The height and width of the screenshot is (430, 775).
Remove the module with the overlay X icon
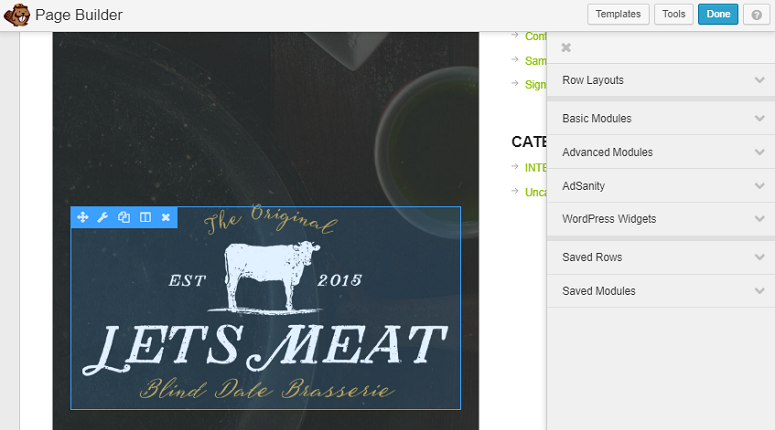[166, 217]
